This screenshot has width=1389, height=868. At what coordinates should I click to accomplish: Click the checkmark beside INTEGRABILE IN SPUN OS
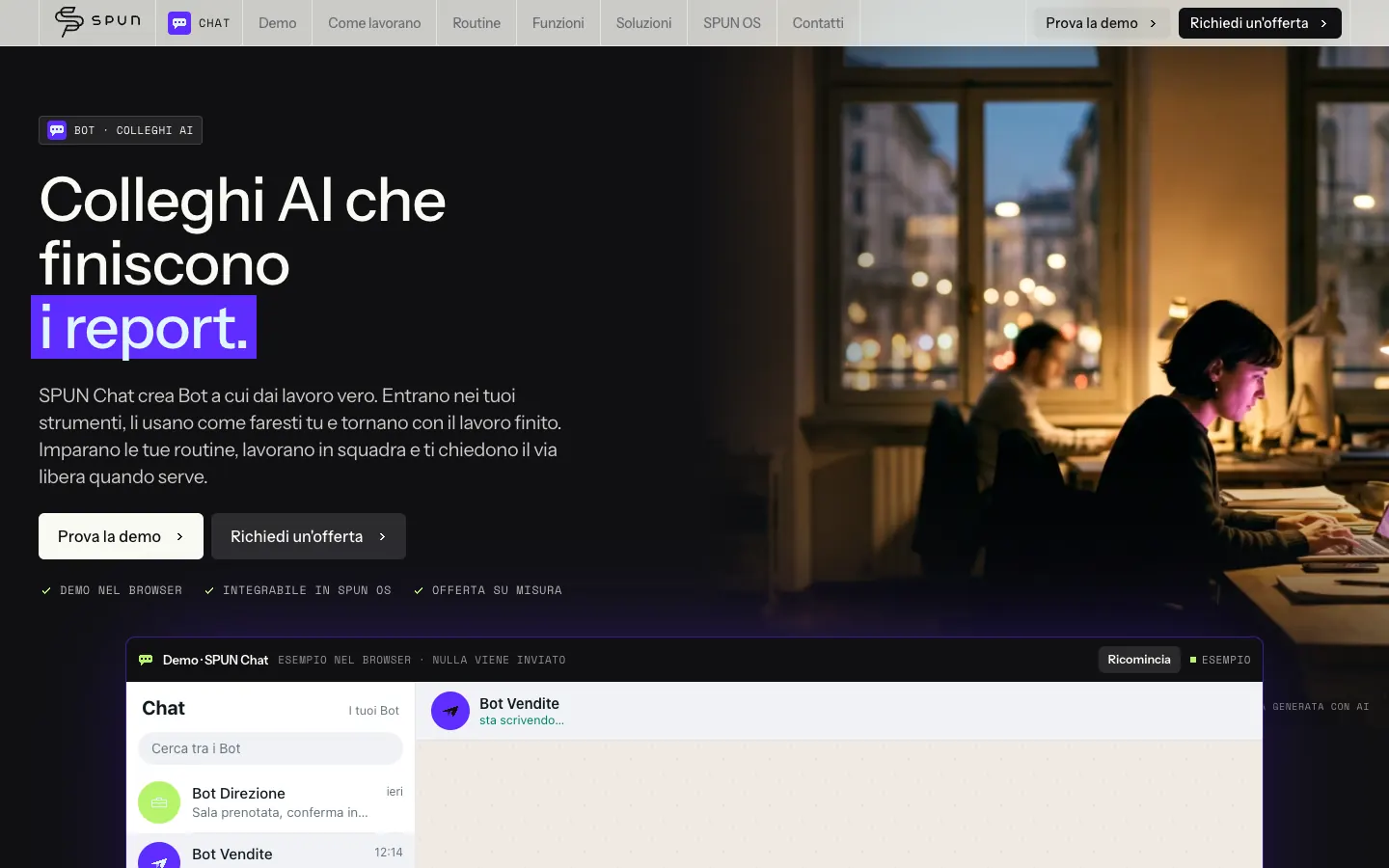(x=209, y=590)
